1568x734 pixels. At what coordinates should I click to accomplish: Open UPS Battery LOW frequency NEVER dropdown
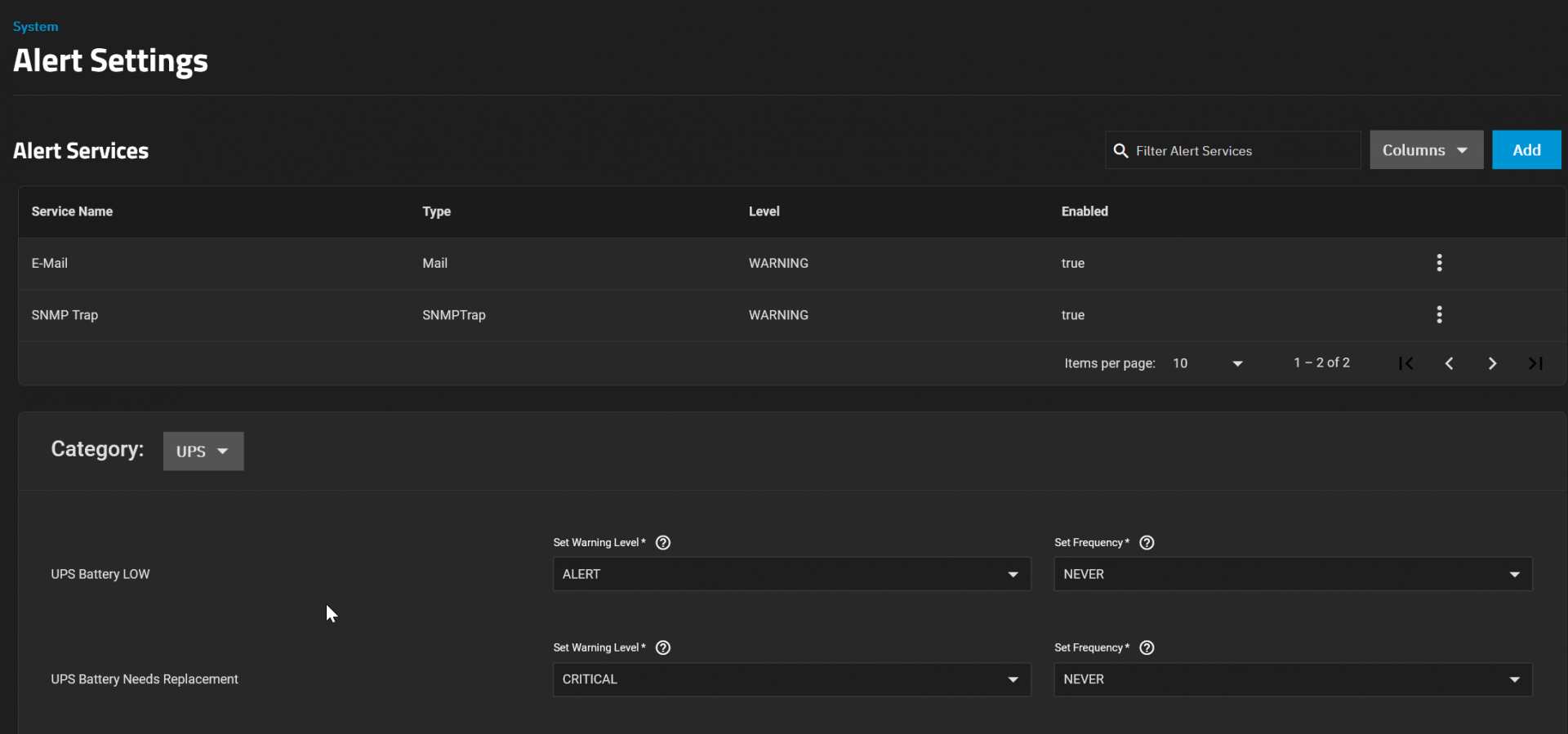click(x=1293, y=574)
